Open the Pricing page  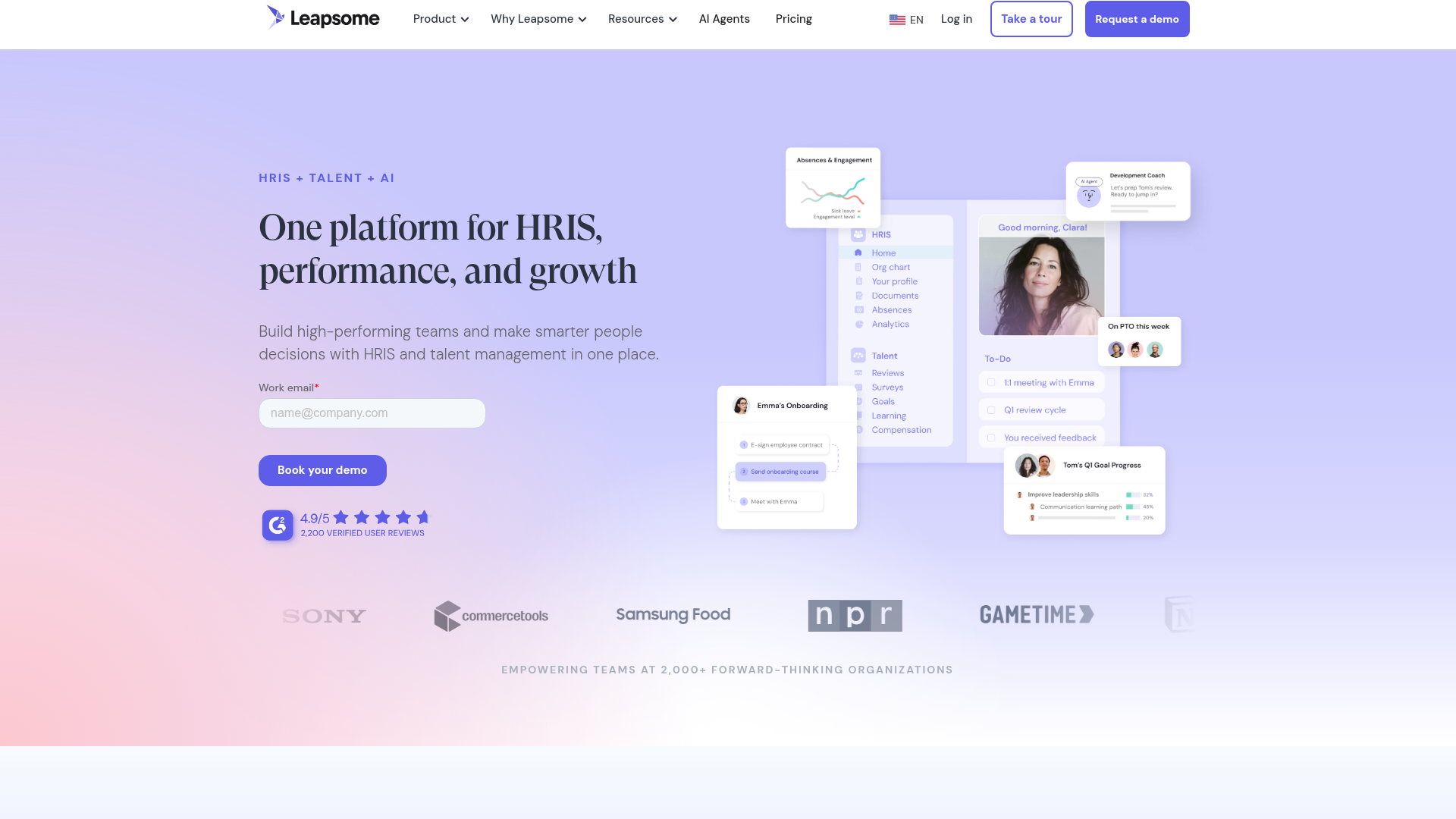coord(793,19)
